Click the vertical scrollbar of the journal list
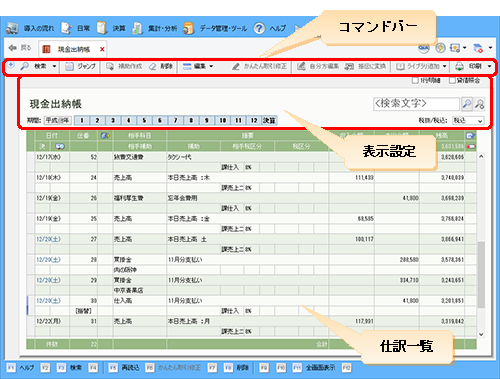This screenshot has height=379, width=500. coord(481,245)
